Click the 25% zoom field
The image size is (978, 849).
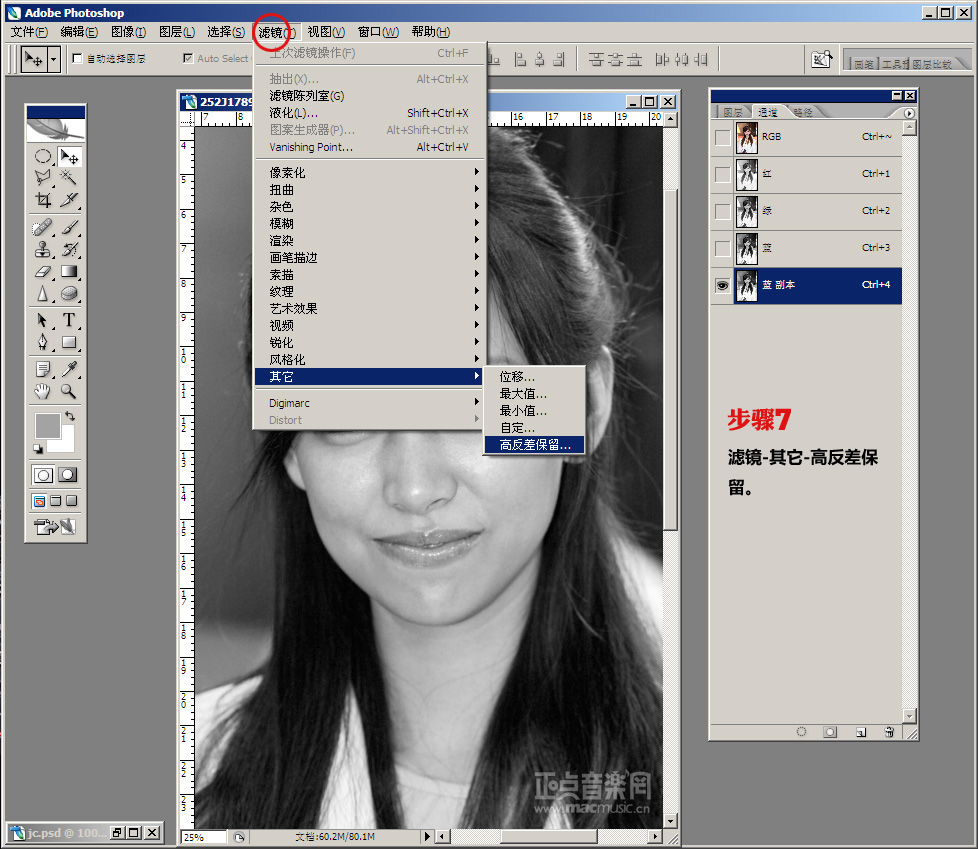(204, 836)
